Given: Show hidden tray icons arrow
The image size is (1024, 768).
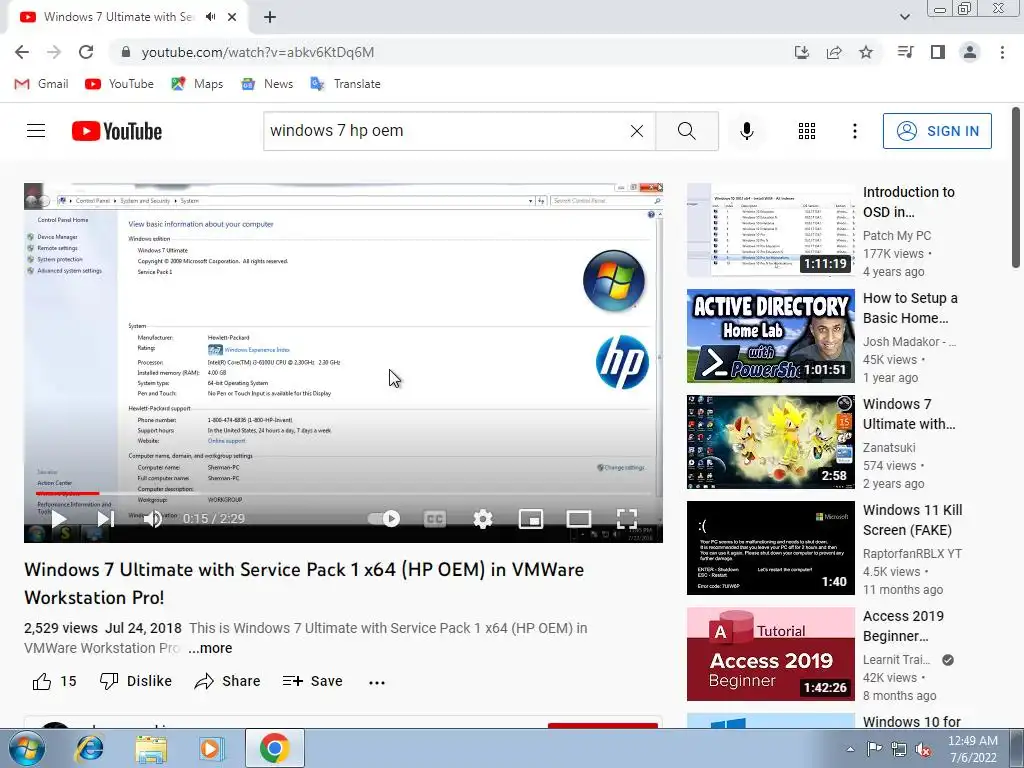Looking at the screenshot, I should click(850, 749).
